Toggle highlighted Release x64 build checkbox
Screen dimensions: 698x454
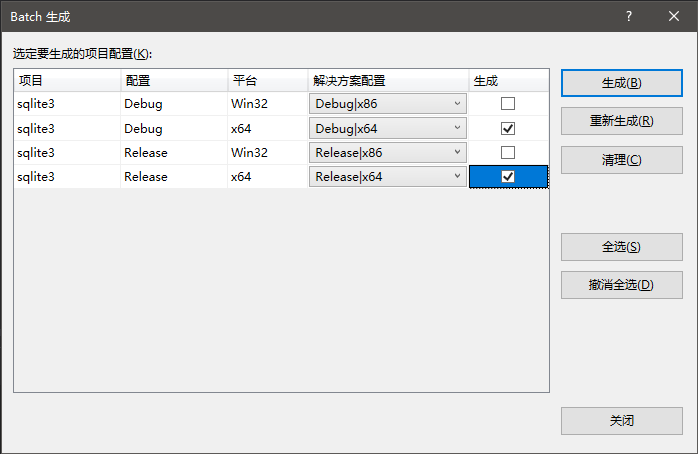coord(508,176)
